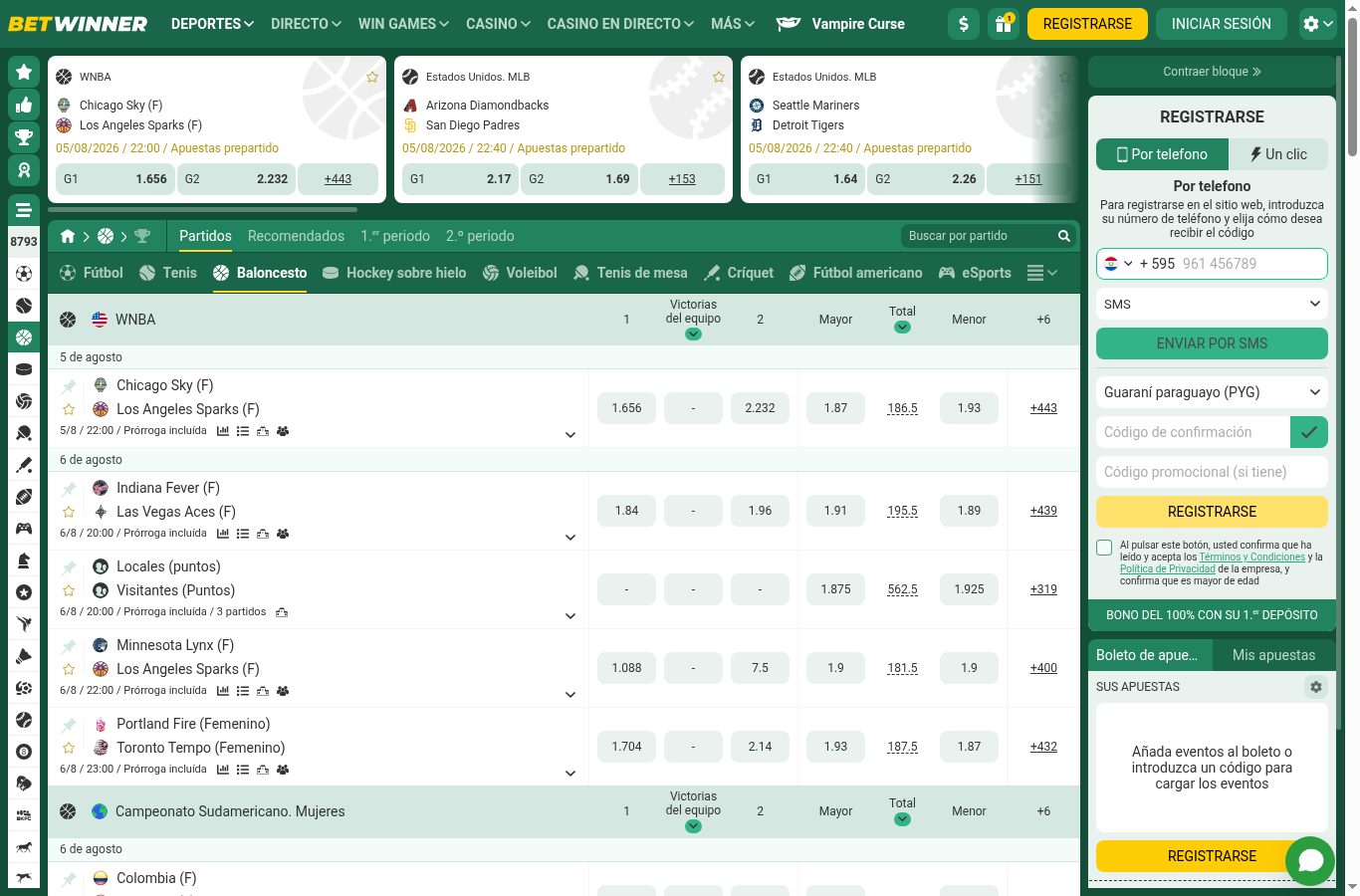
Task: Open podium icon for Portland Fire match
Action: (x=263, y=770)
